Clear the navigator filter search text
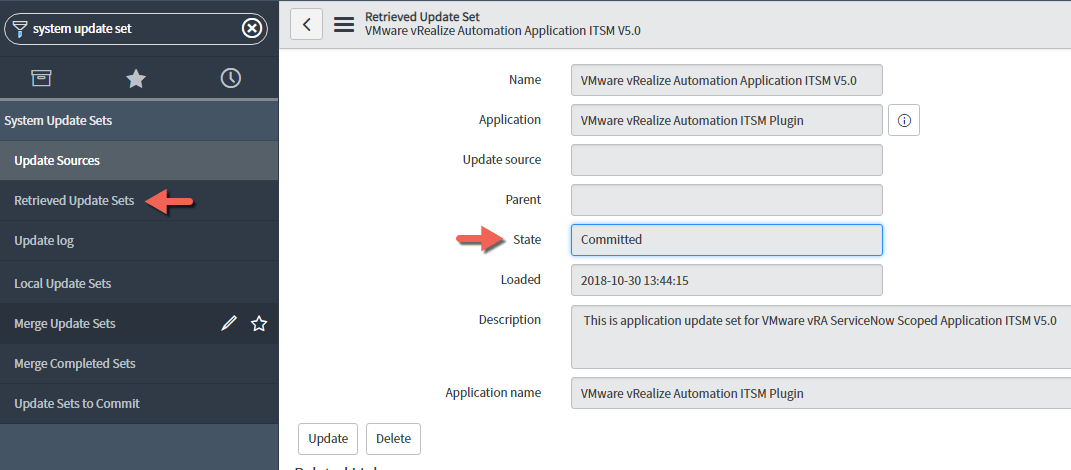Viewport: 1071px width, 470px height. (252, 29)
